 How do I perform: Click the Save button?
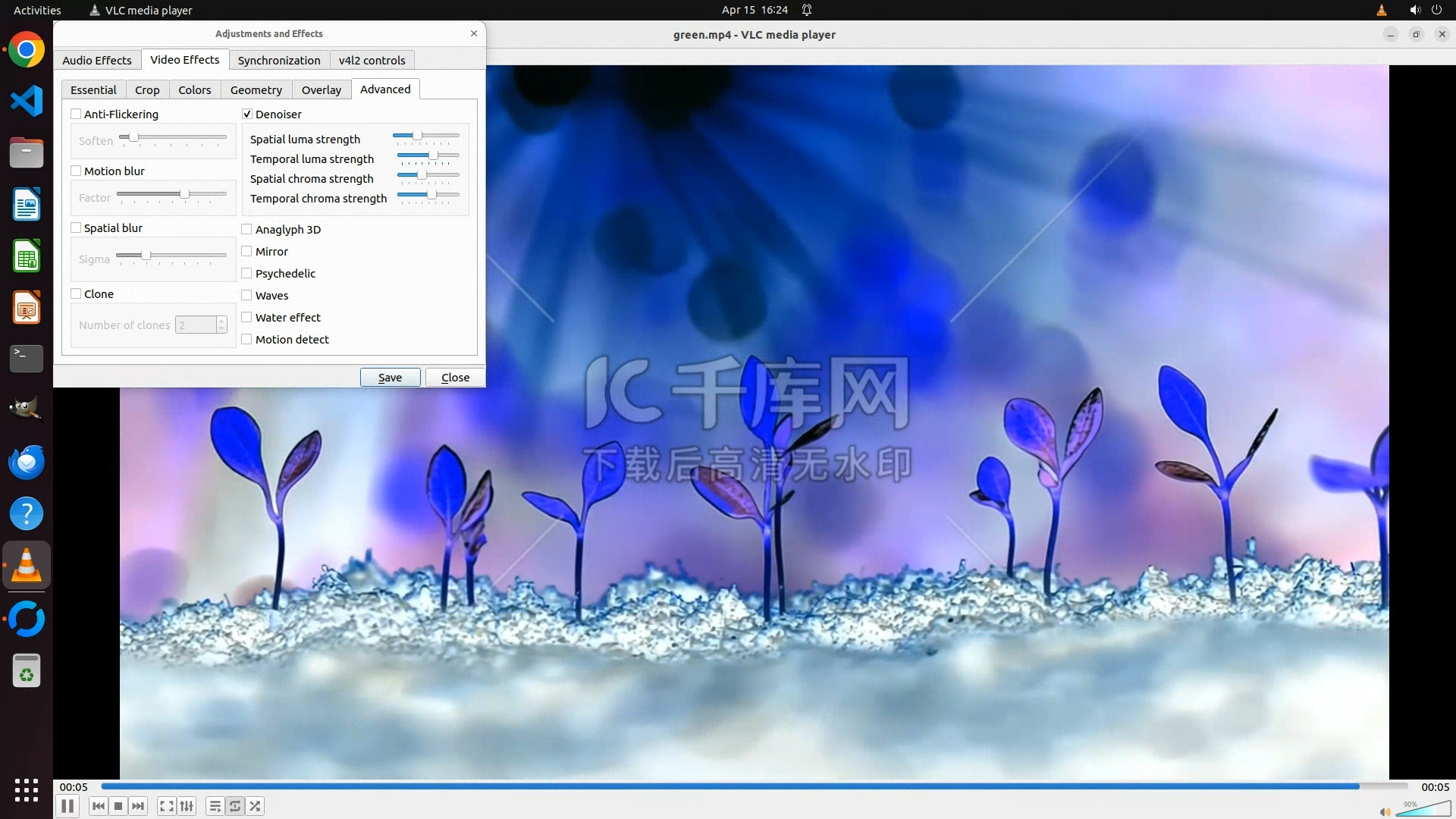pos(390,378)
